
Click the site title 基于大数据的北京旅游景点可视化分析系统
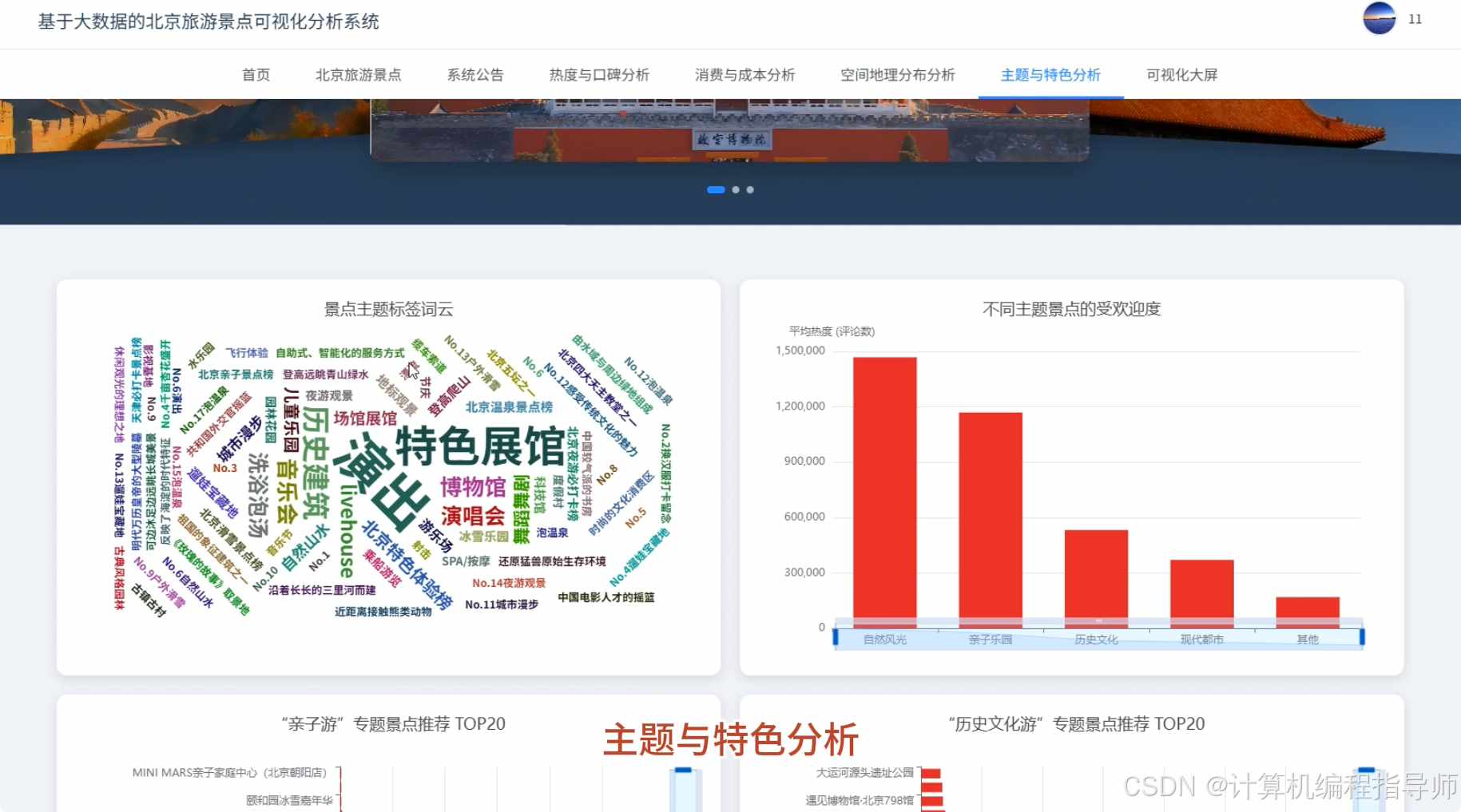pos(208,22)
